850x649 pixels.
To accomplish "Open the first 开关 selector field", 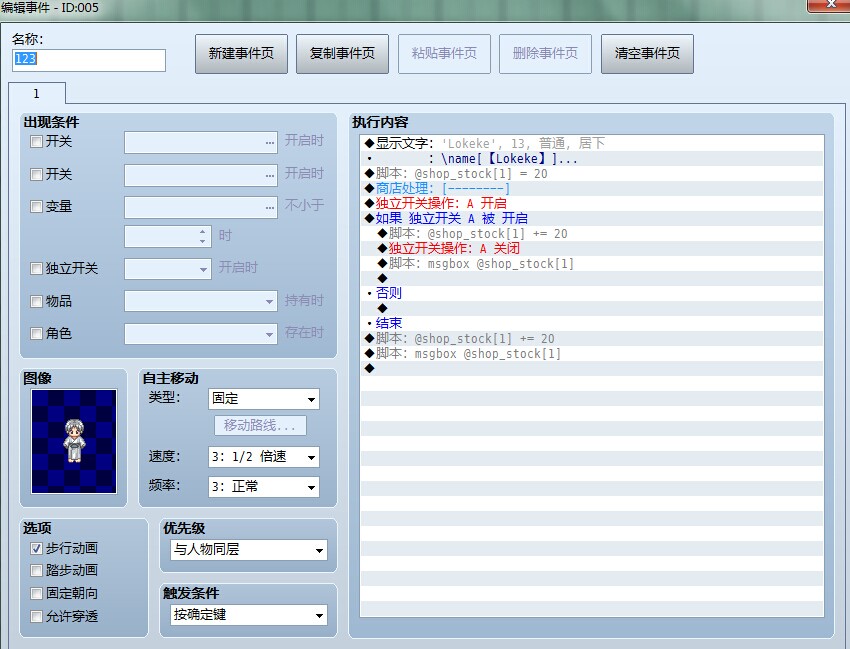I will (201, 143).
